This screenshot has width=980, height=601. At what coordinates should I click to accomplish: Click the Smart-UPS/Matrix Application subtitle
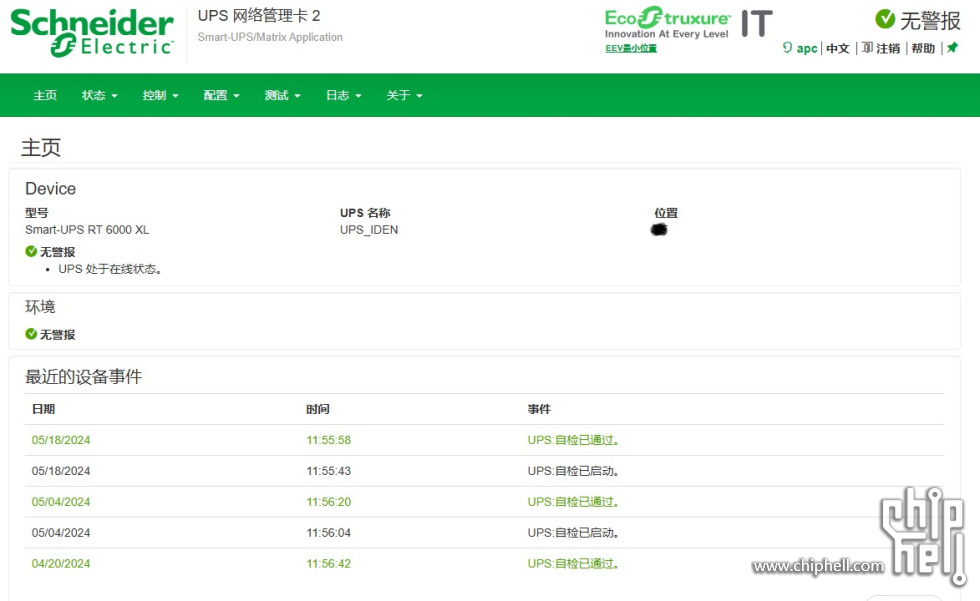coord(270,37)
